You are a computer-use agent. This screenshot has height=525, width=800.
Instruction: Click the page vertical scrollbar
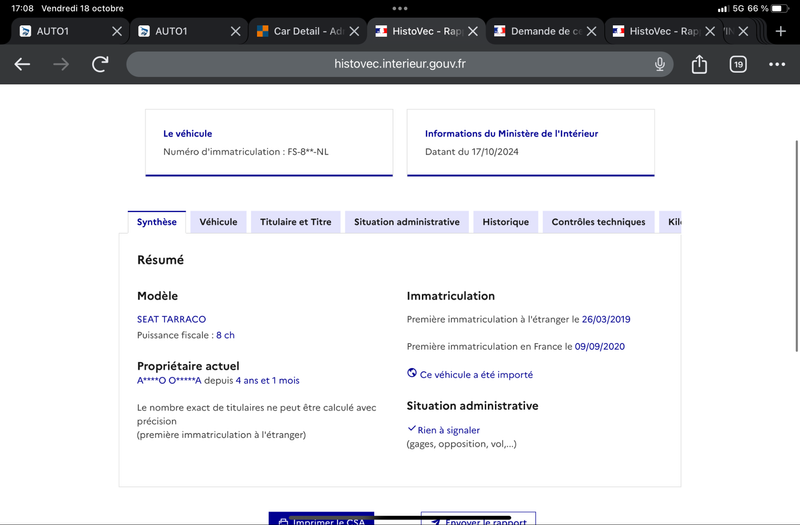point(796,246)
